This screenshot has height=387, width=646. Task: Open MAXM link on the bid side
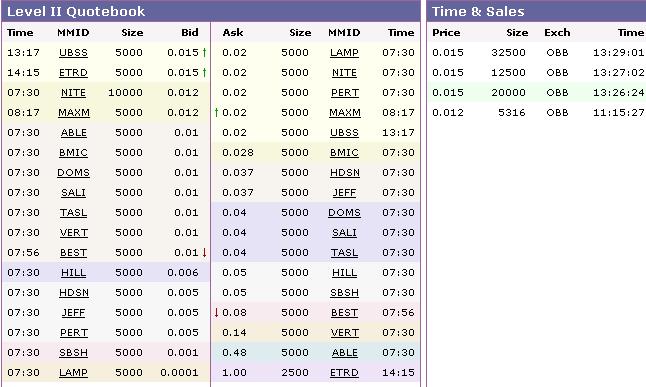point(74,113)
